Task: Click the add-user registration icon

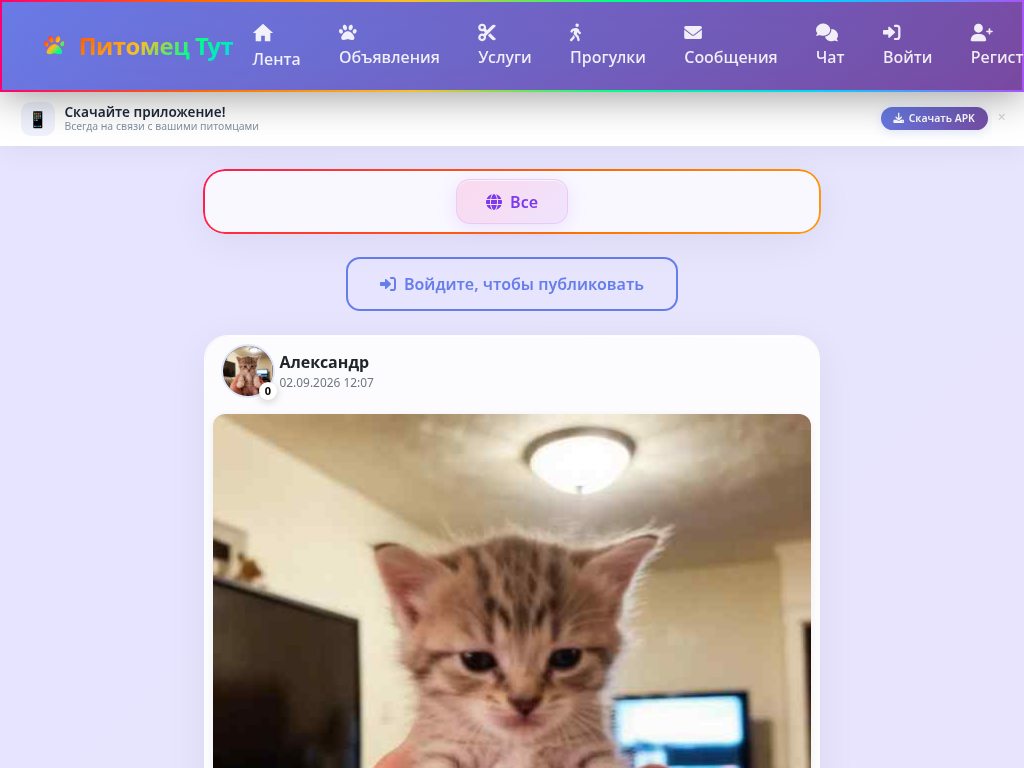Action: click(x=982, y=32)
